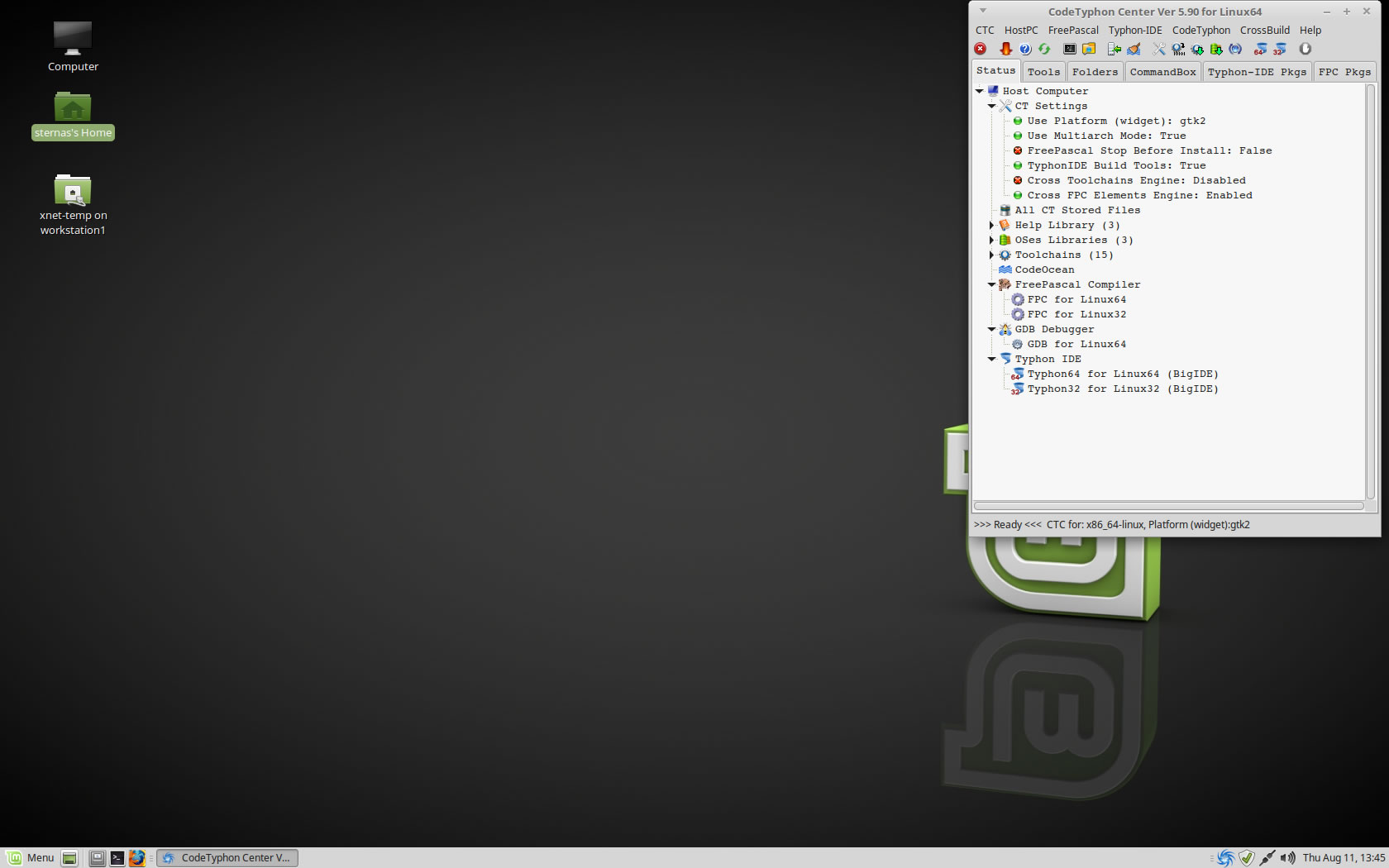This screenshot has height=868, width=1389.
Task: Click the grey power button toolbar icon
Action: point(1305,49)
